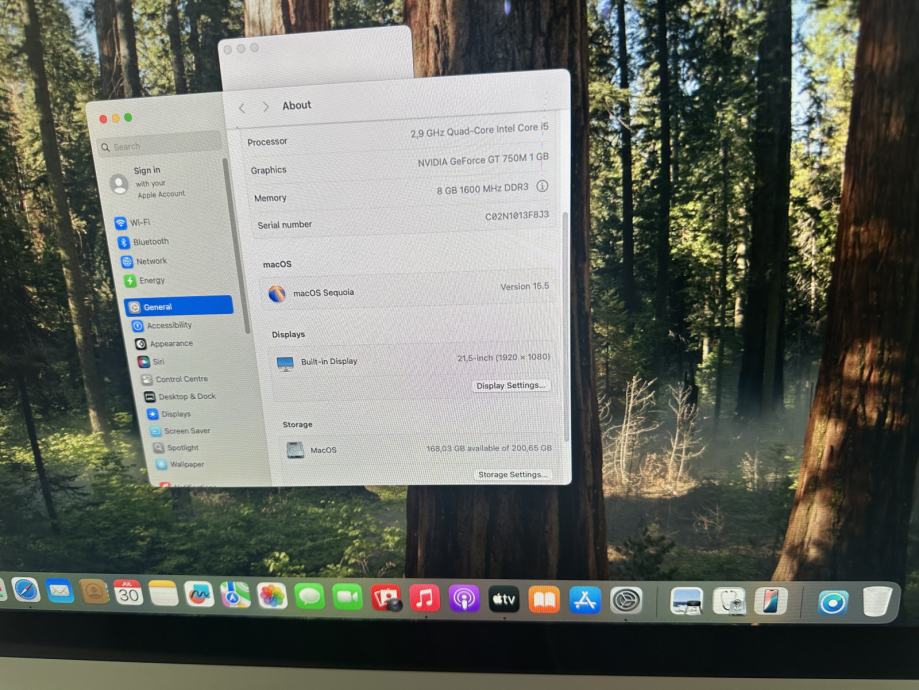Open Spotlight settings in the sidebar
The width and height of the screenshot is (919, 690).
176,448
